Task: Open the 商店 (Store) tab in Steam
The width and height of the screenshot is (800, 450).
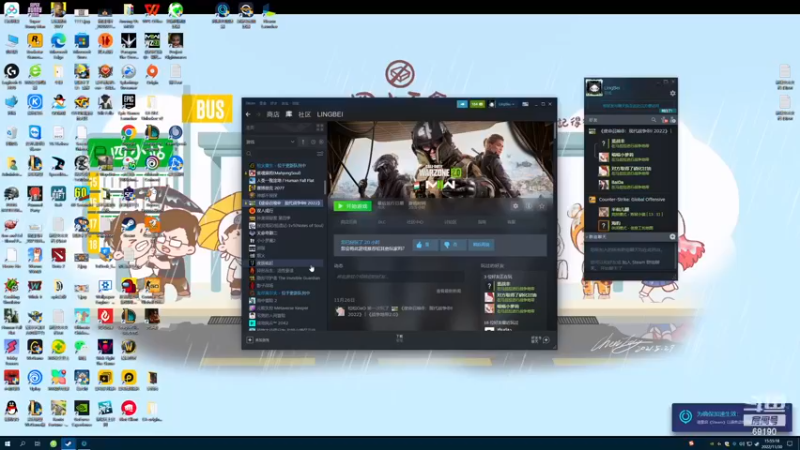Action: [273, 114]
